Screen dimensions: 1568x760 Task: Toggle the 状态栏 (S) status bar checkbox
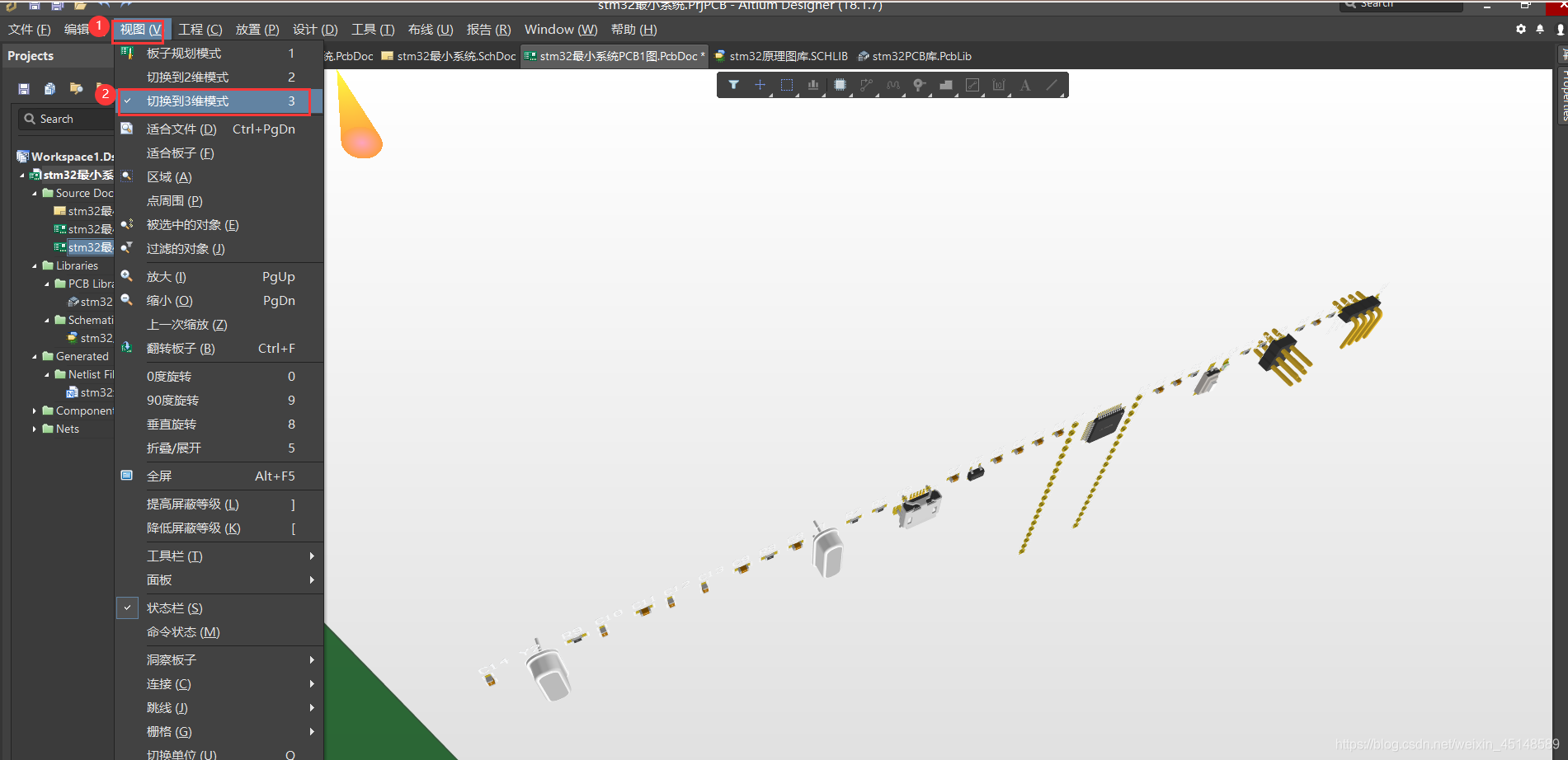point(128,608)
